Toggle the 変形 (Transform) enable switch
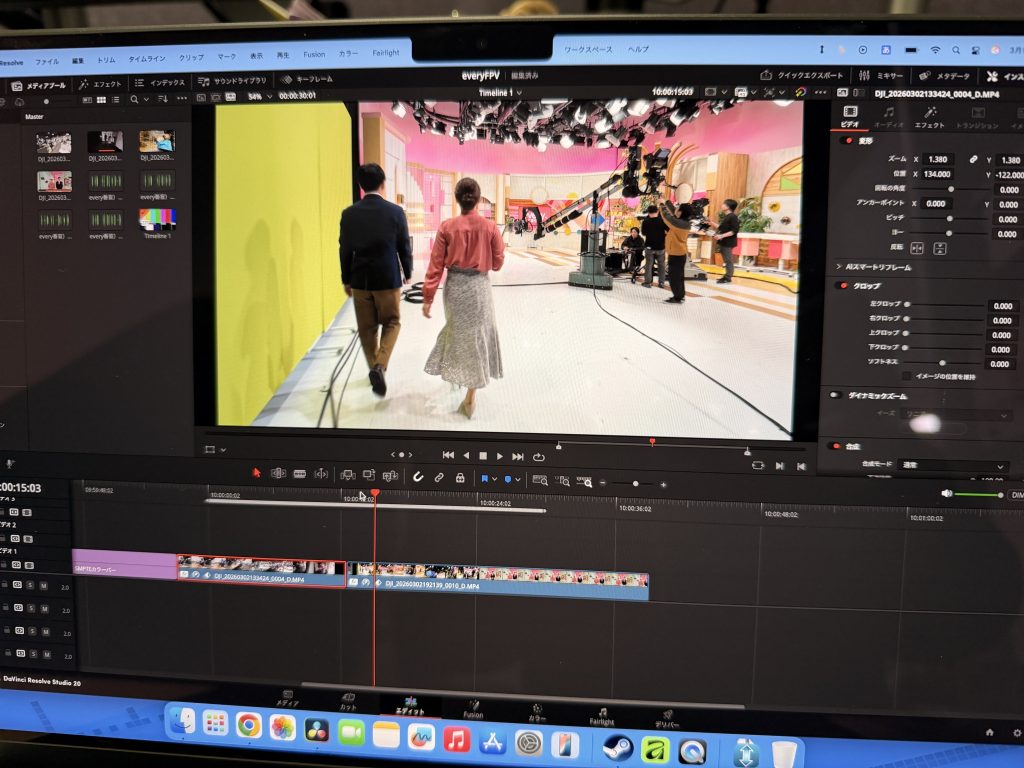 847,140
